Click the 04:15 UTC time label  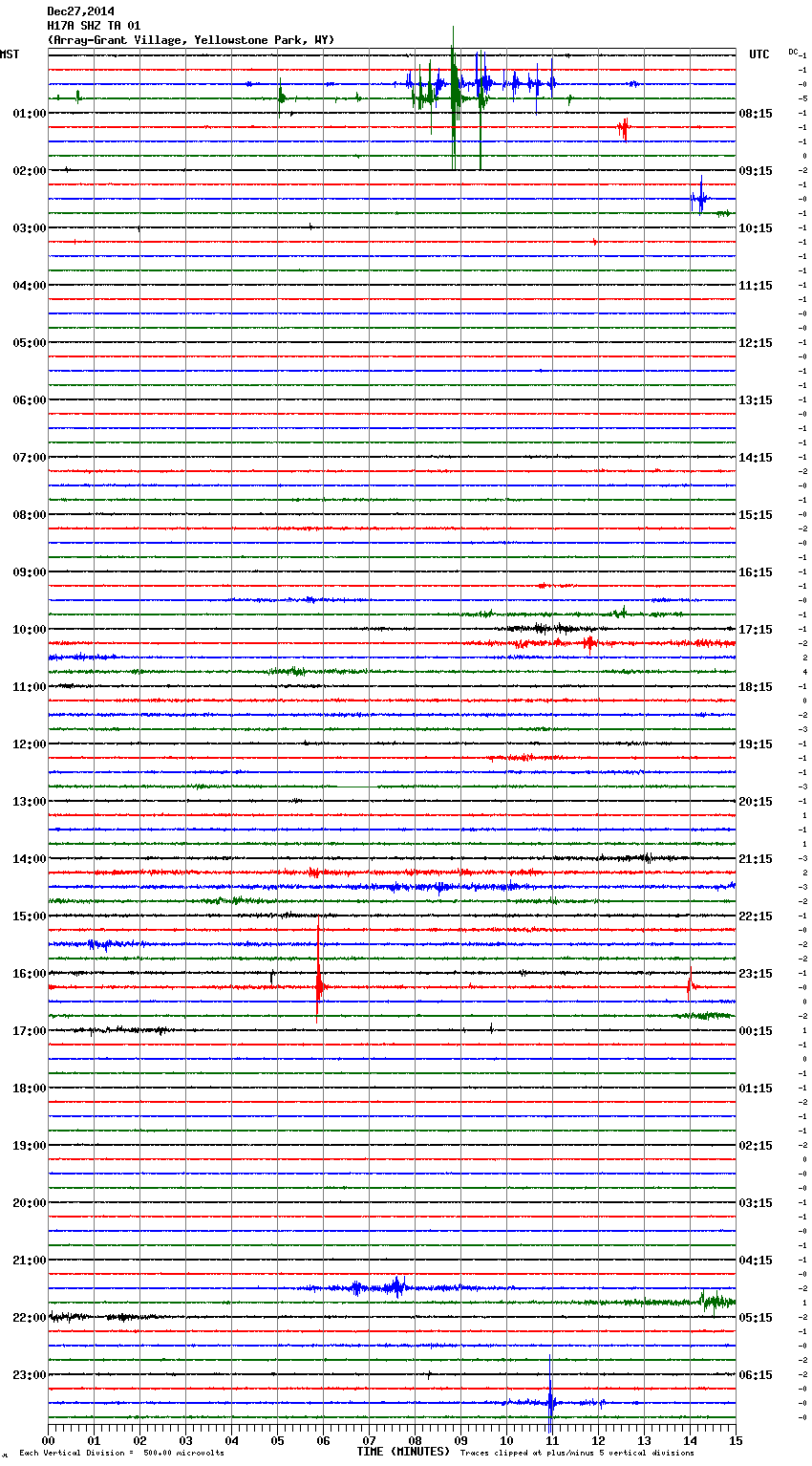[756, 1261]
